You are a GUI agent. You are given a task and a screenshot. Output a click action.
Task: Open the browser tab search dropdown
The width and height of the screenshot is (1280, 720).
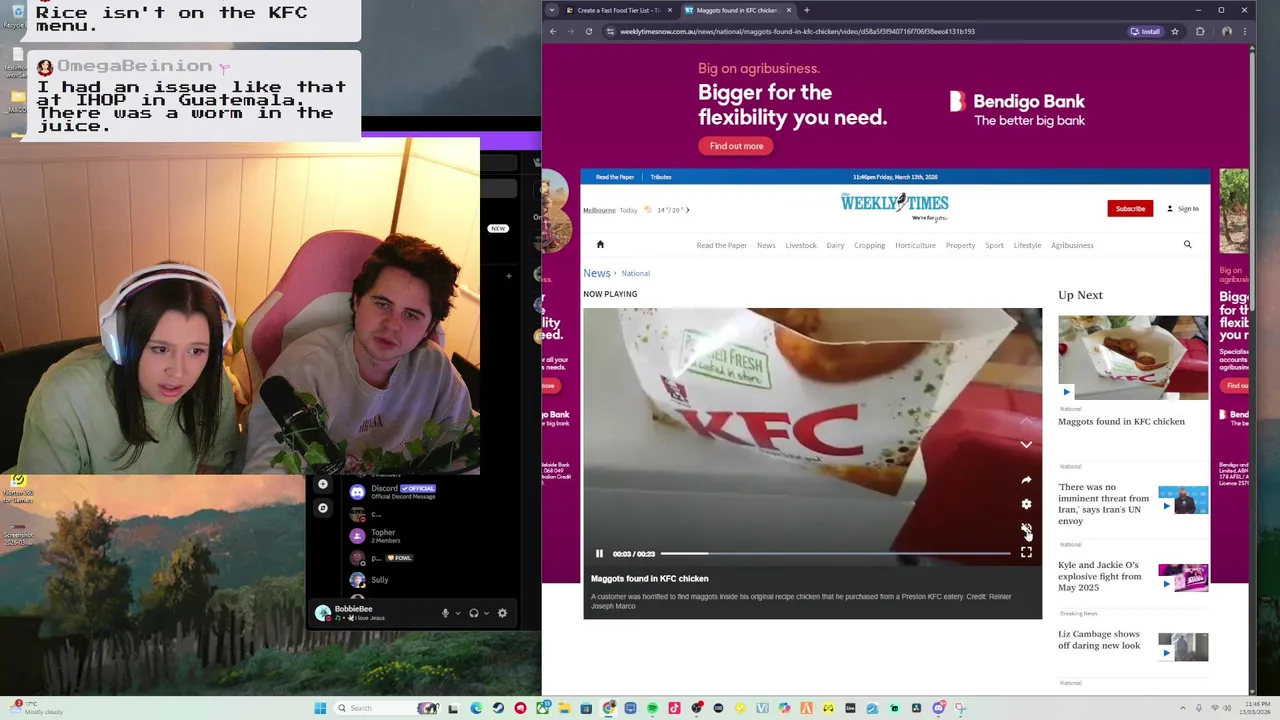[x=551, y=10]
